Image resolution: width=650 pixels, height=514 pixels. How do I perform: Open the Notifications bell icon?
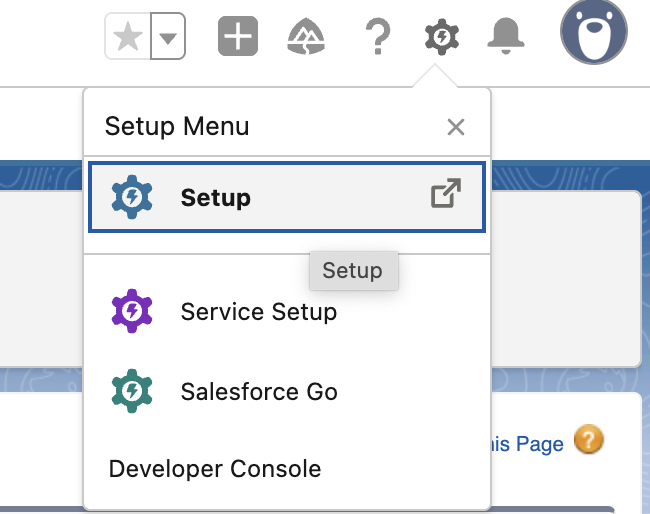[x=506, y=36]
